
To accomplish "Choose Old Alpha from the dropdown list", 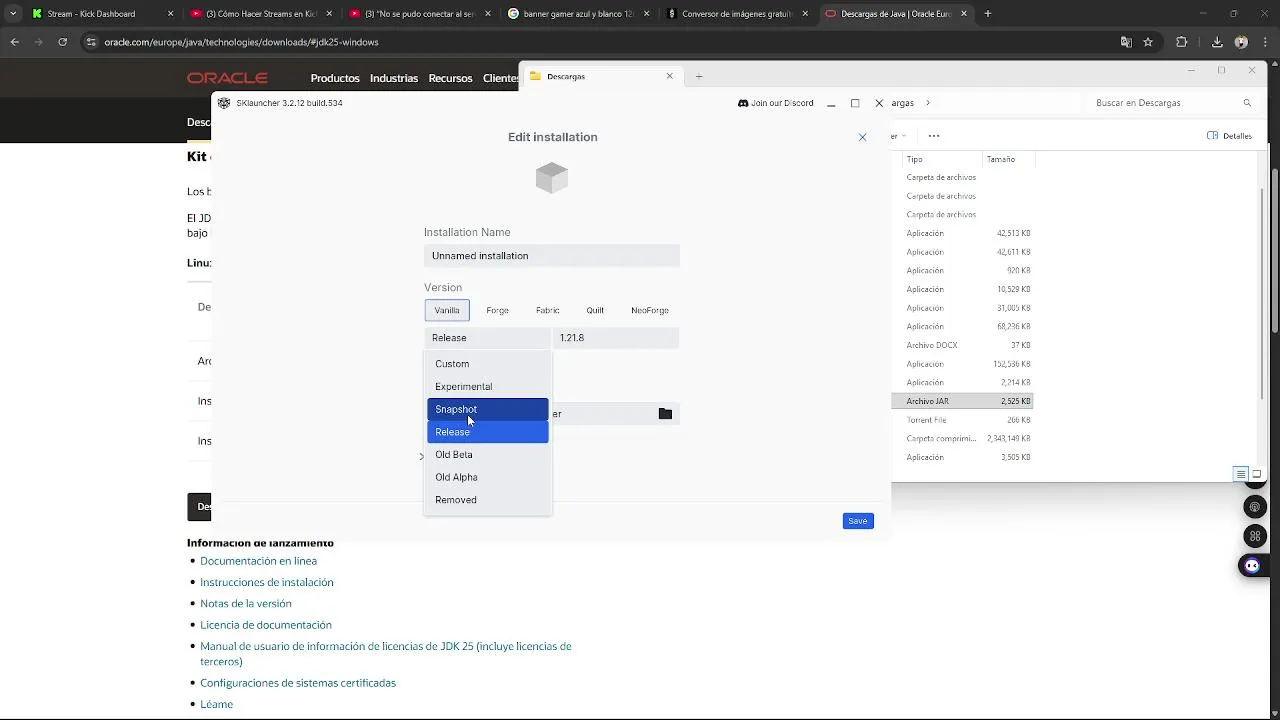I will [488, 477].
